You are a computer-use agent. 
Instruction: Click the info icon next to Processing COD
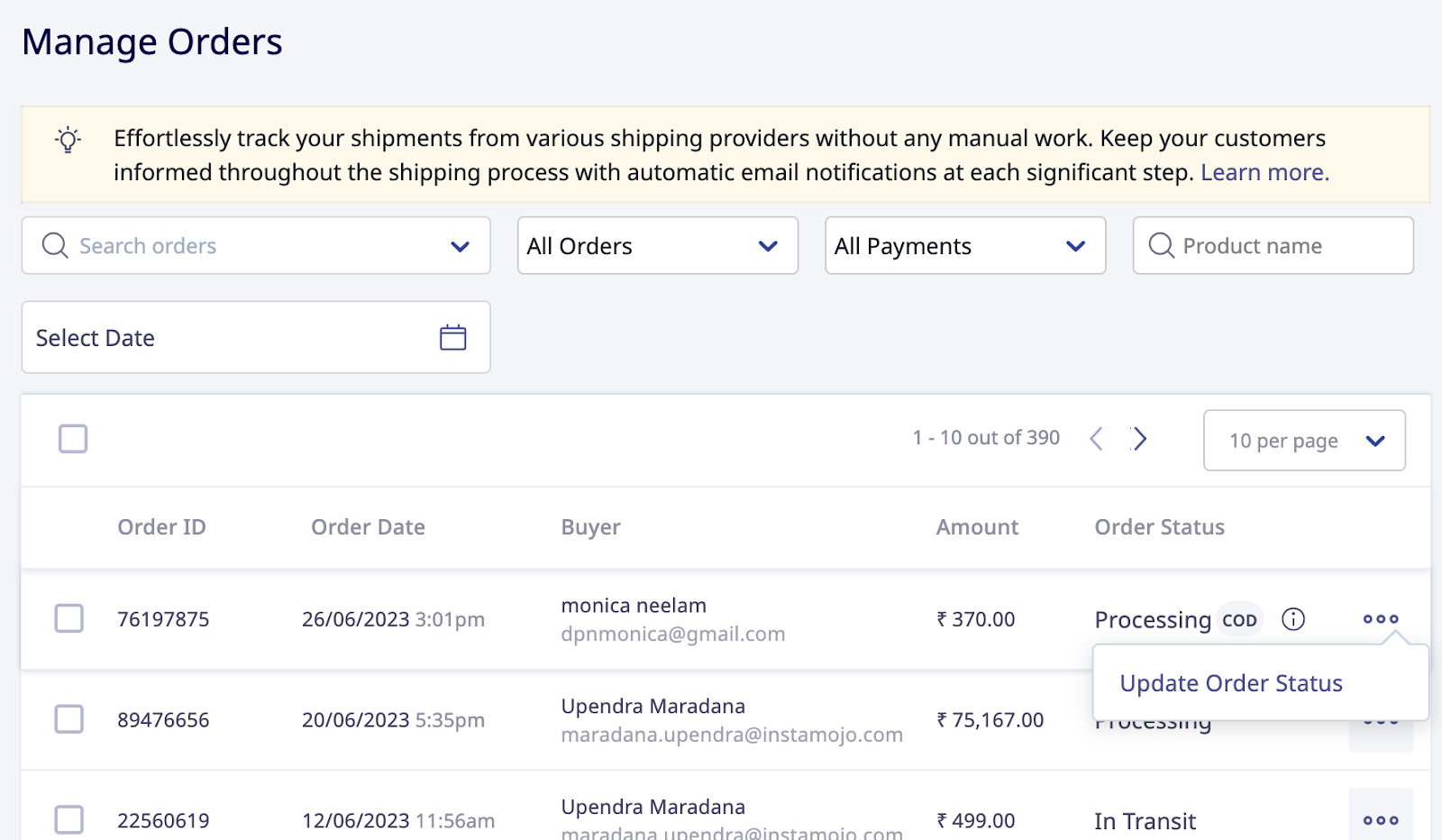pos(1293,619)
